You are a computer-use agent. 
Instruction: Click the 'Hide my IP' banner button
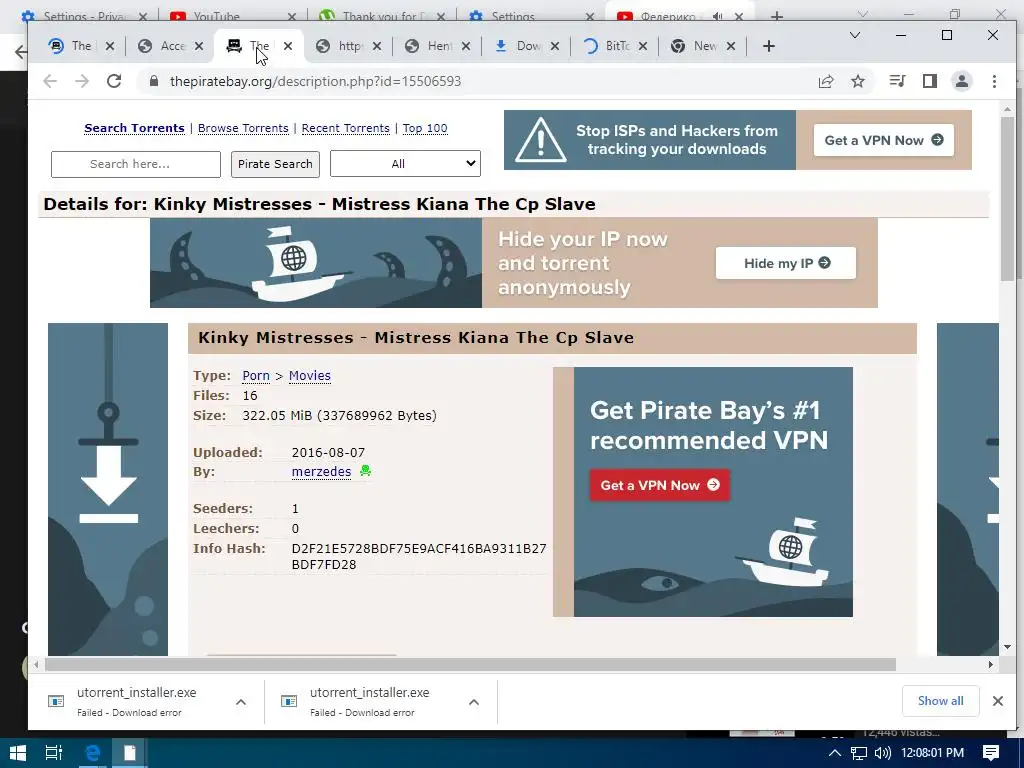[786, 263]
